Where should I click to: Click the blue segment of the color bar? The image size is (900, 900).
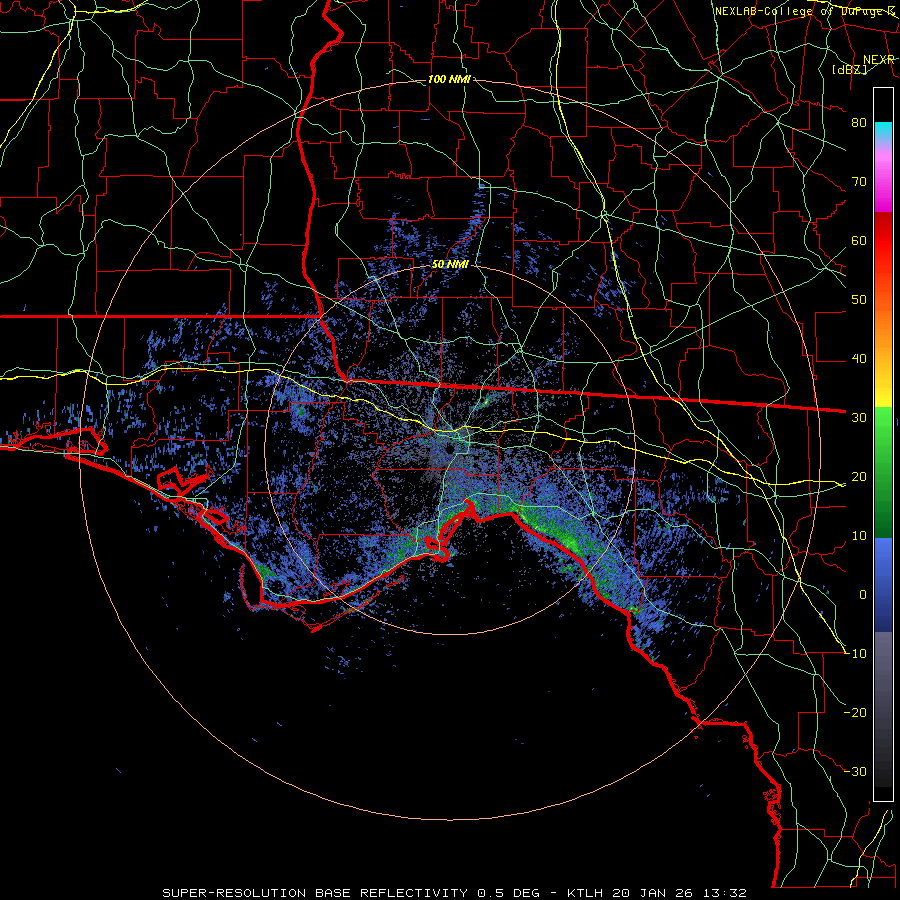pyautogui.click(x=883, y=585)
